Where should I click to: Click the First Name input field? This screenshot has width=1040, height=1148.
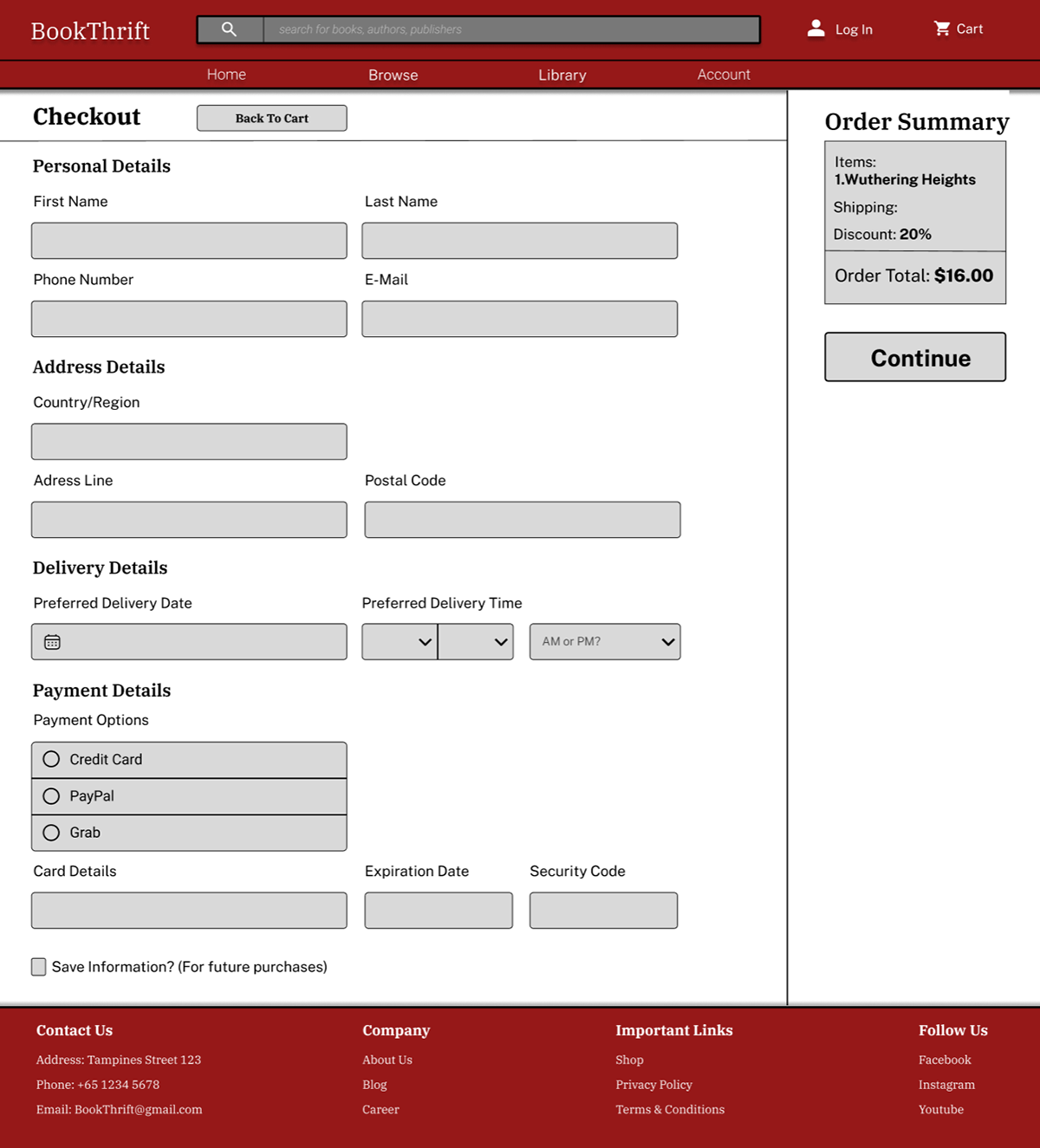[189, 241]
